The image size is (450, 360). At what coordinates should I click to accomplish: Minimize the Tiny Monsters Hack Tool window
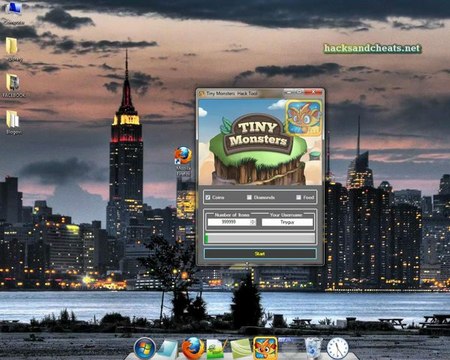pyautogui.click(x=289, y=92)
